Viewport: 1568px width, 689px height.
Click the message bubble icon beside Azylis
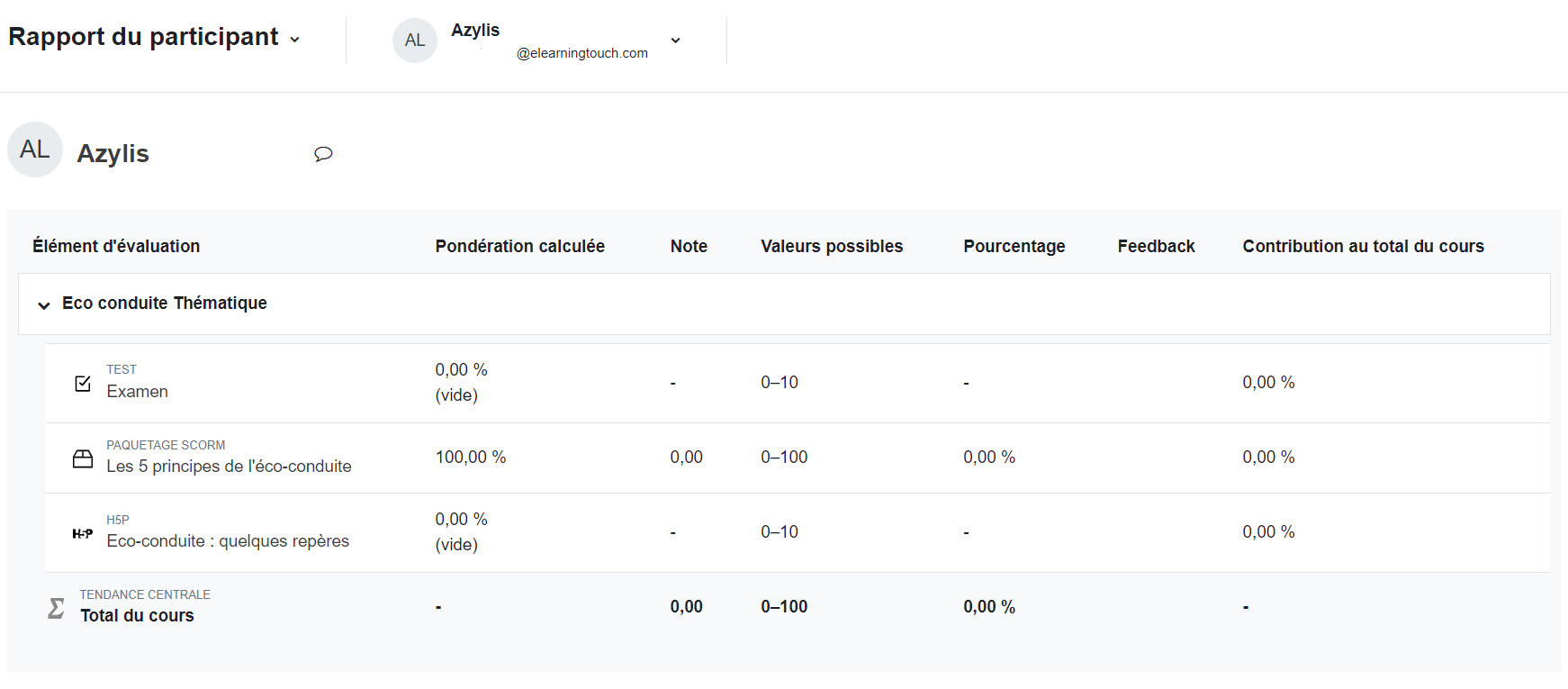pos(323,154)
